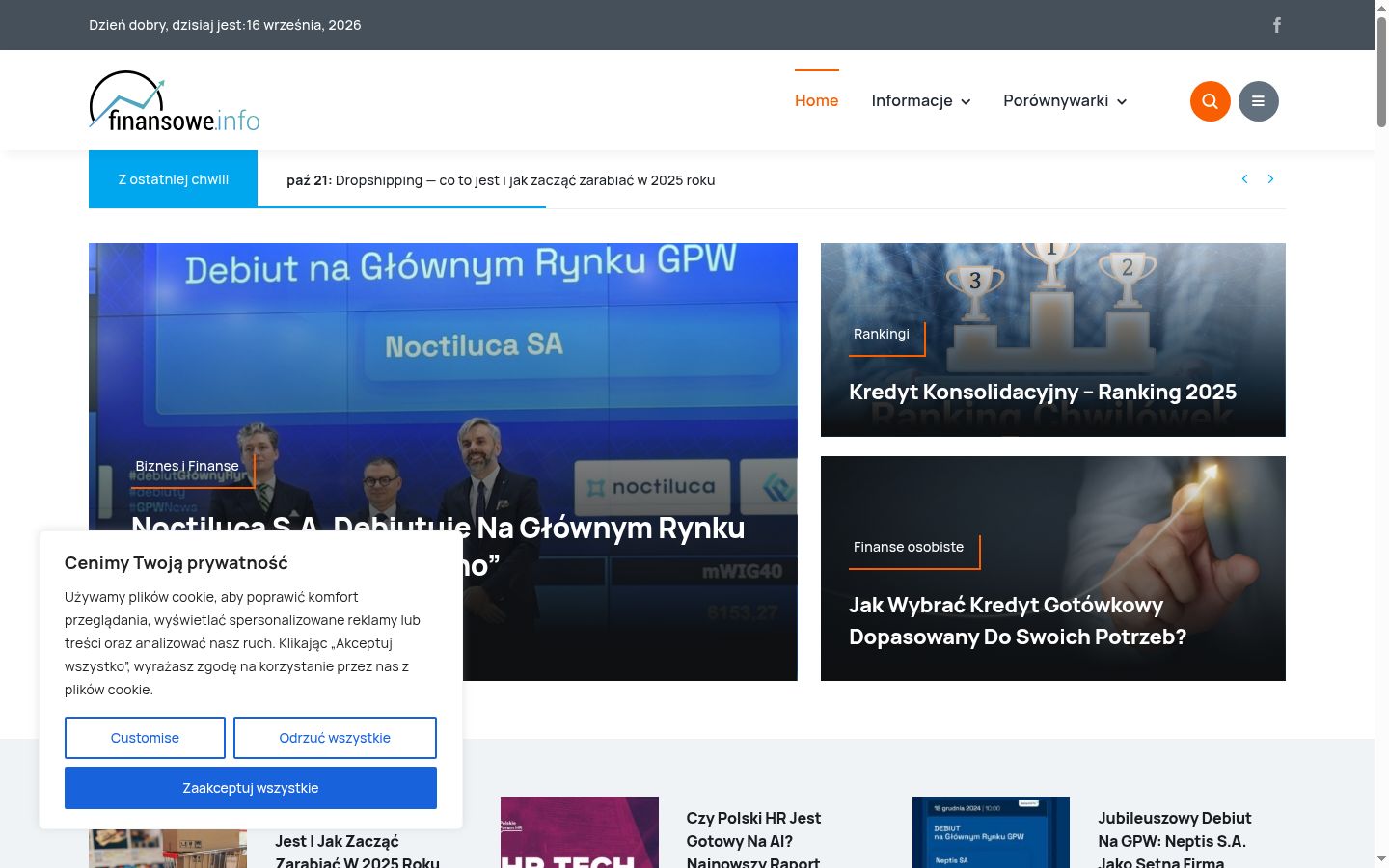
Task: Open 'Czy Polski HR Jest Gotowy Na AI?' article
Action: 753,840
